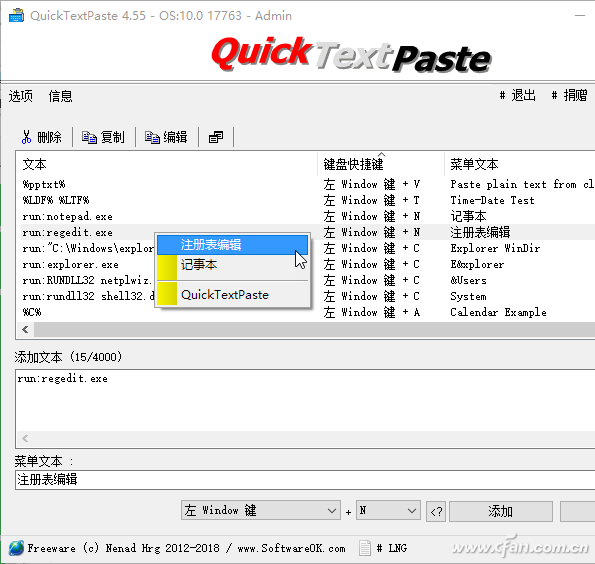Open the 左 Window 键 modifier dropdown

260,511
